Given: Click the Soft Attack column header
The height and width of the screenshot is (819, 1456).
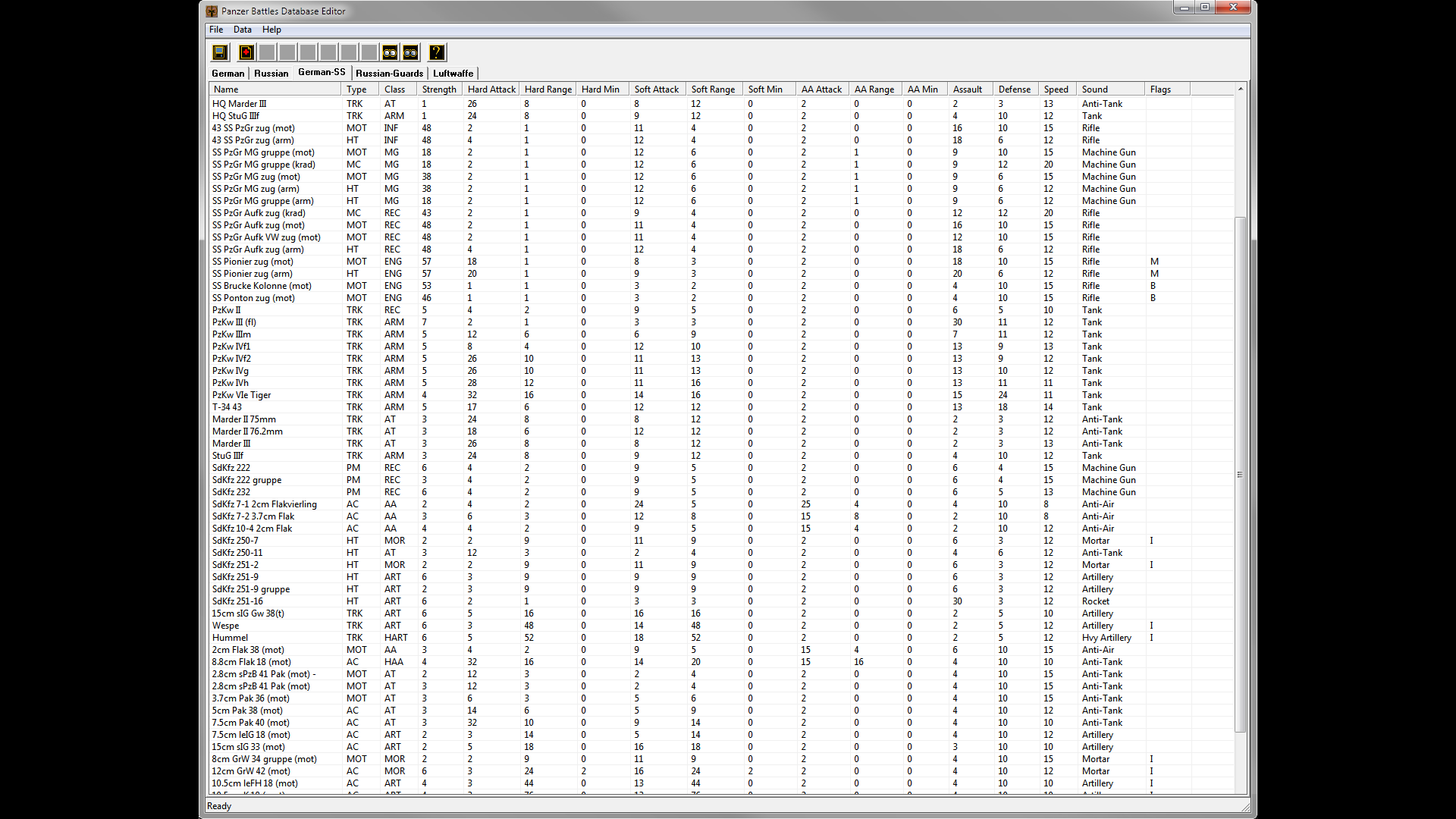Looking at the screenshot, I should (658, 89).
